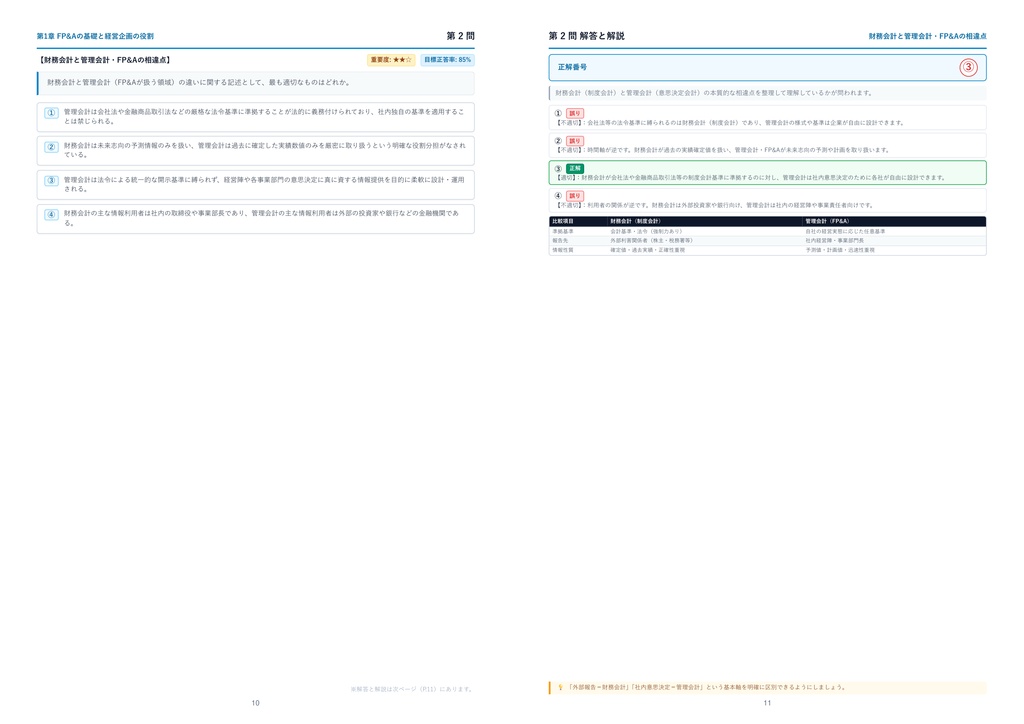Click the title 【財務会計と管理会計・FP&Aの相違点】
This screenshot has height=724, width=1024.
(104, 60)
